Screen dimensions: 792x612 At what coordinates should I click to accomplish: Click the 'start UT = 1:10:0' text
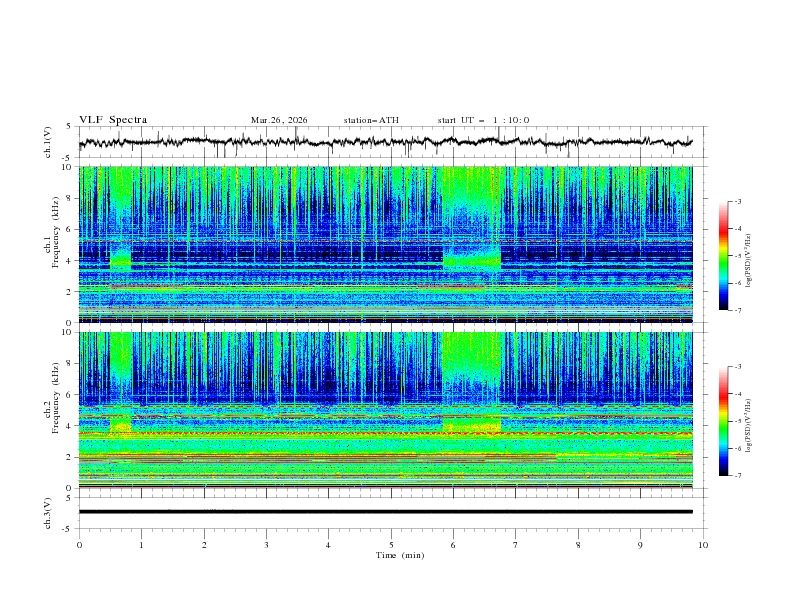tap(483, 120)
